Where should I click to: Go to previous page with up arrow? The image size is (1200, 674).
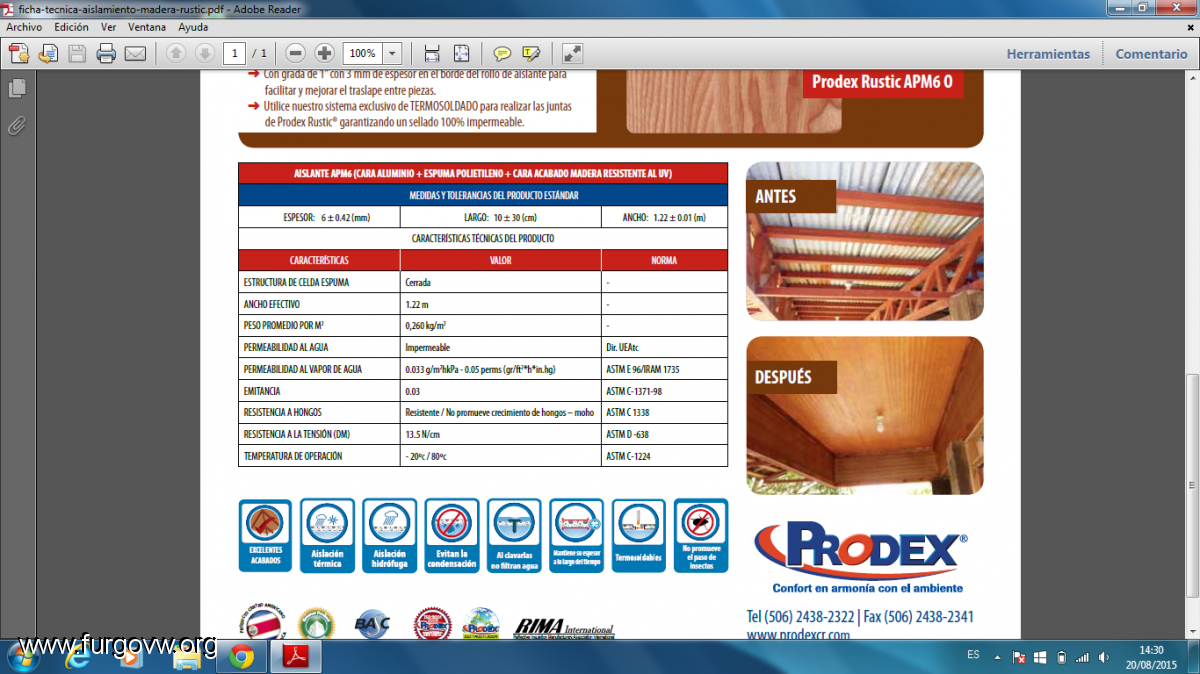[176, 54]
